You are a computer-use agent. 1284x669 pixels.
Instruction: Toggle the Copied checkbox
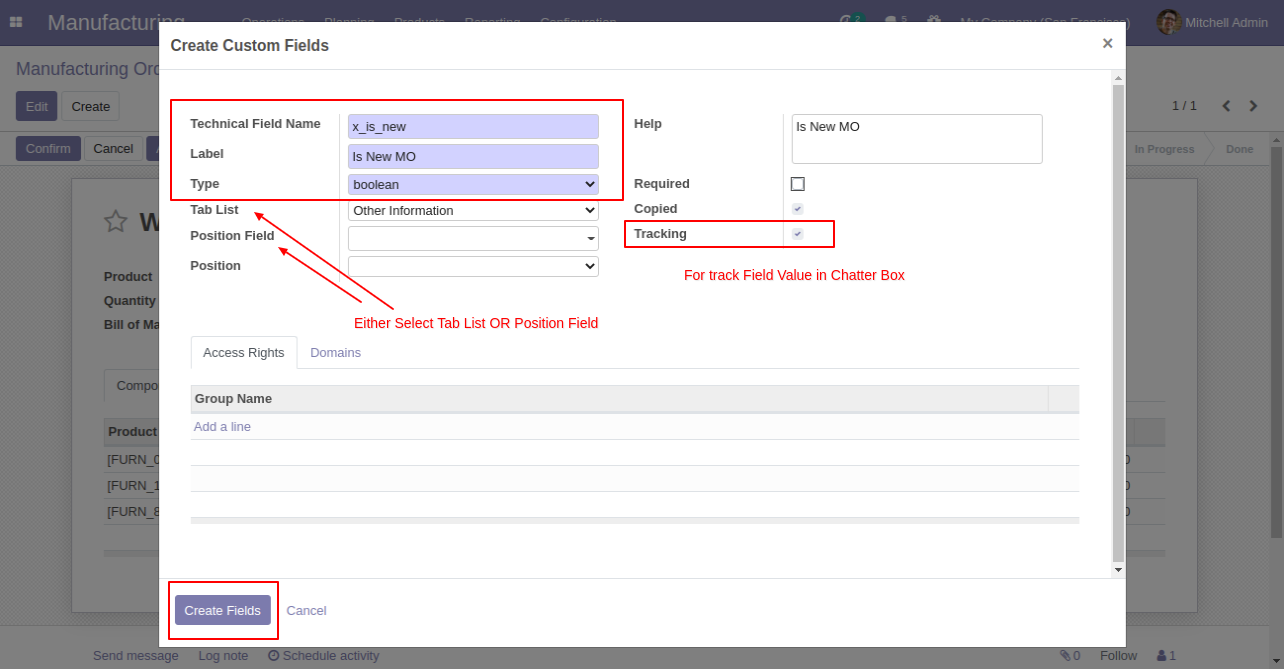[797, 209]
